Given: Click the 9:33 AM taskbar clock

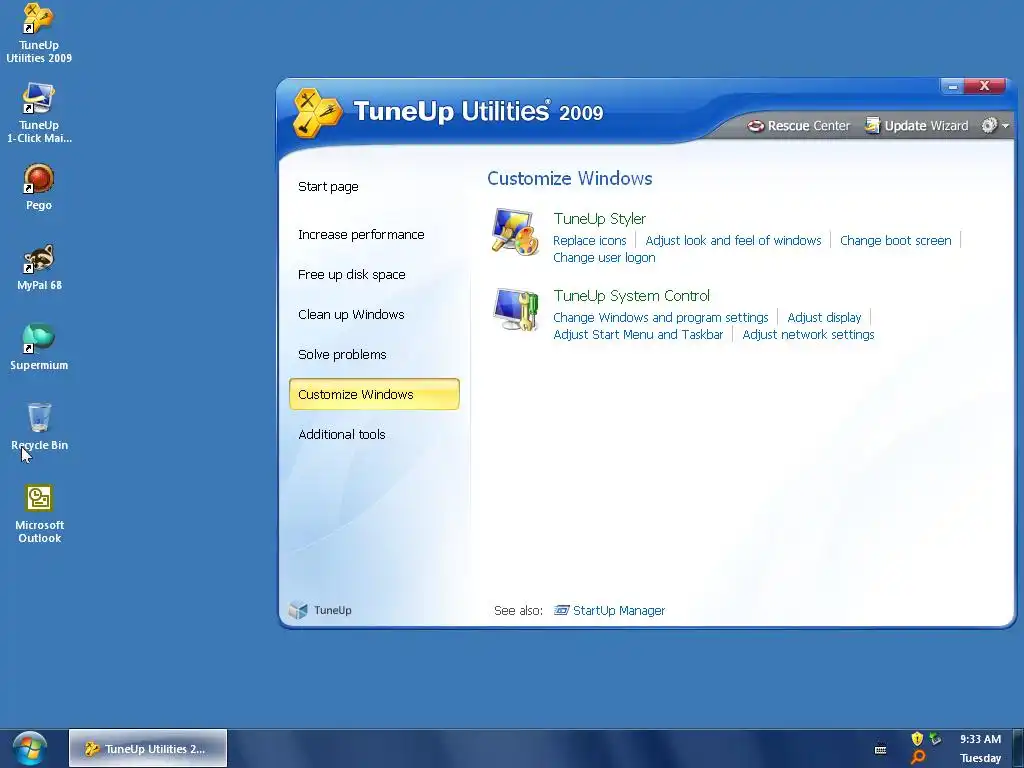Looking at the screenshot, I should pyautogui.click(x=980, y=739).
